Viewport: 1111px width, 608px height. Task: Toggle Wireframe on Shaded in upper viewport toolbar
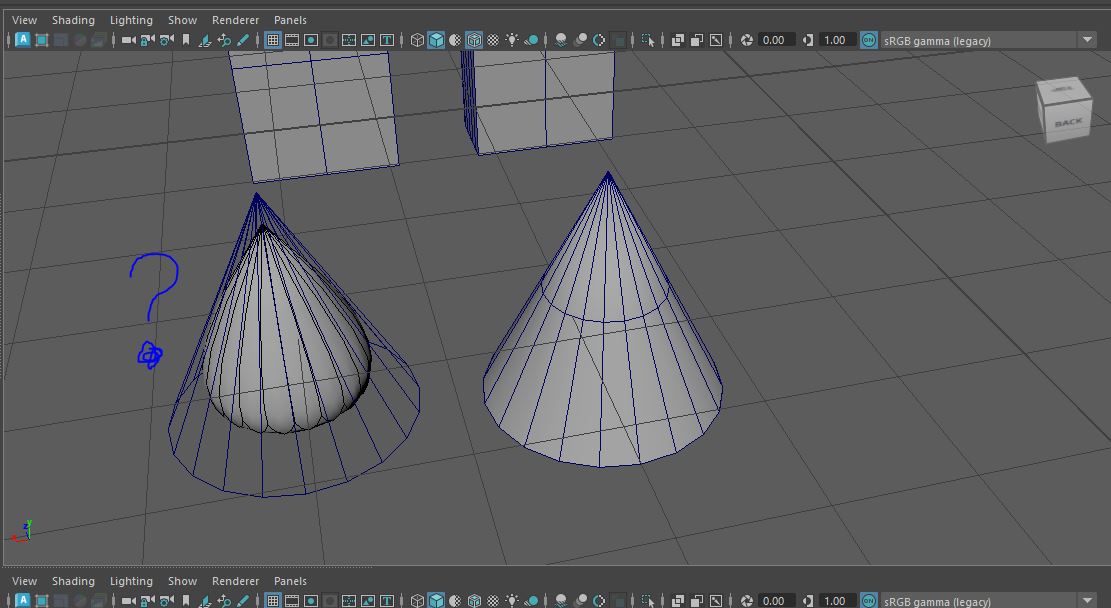point(474,40)
